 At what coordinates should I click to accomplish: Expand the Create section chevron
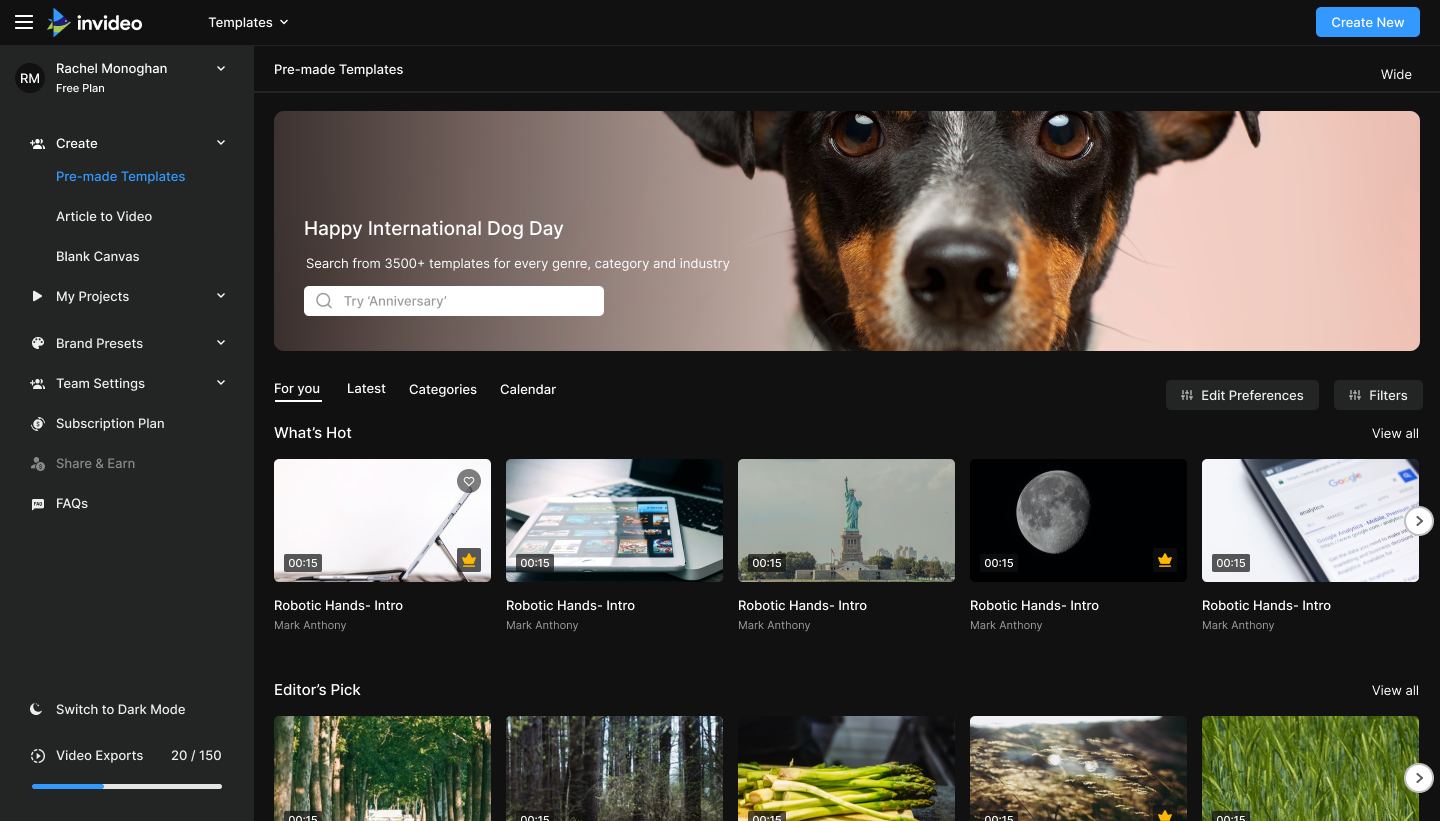[221, 143]
